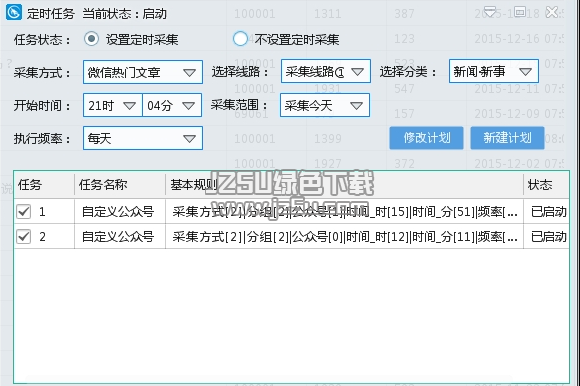Open the hour dropdown showing 21时

click(x=112, y=105)
